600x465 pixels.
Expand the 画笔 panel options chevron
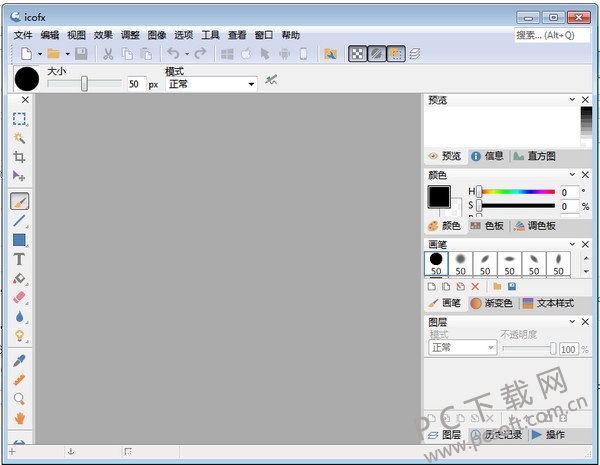572,244
